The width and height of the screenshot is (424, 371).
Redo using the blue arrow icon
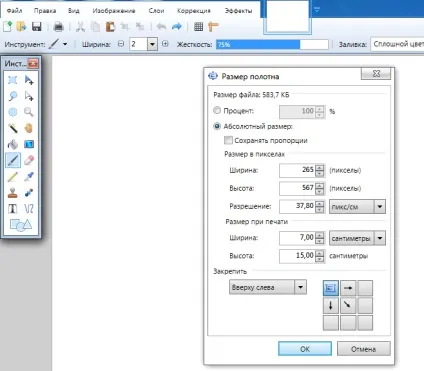tap(177, 27)
